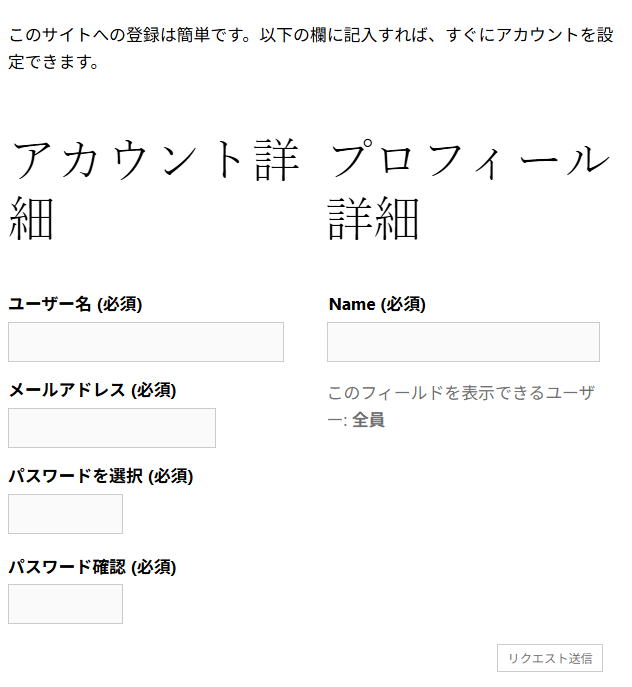
Task: Click (必須) marker beside メールアドレス
Action: [153, 390]
